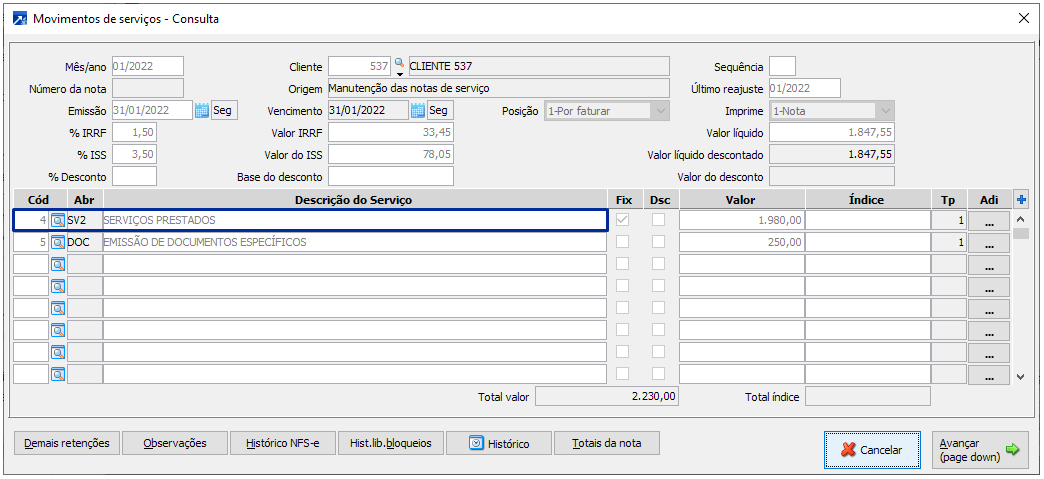Screen dimensions: 1044x479
Task: Click Avançar (page down) button
Action: click(980, 450)
